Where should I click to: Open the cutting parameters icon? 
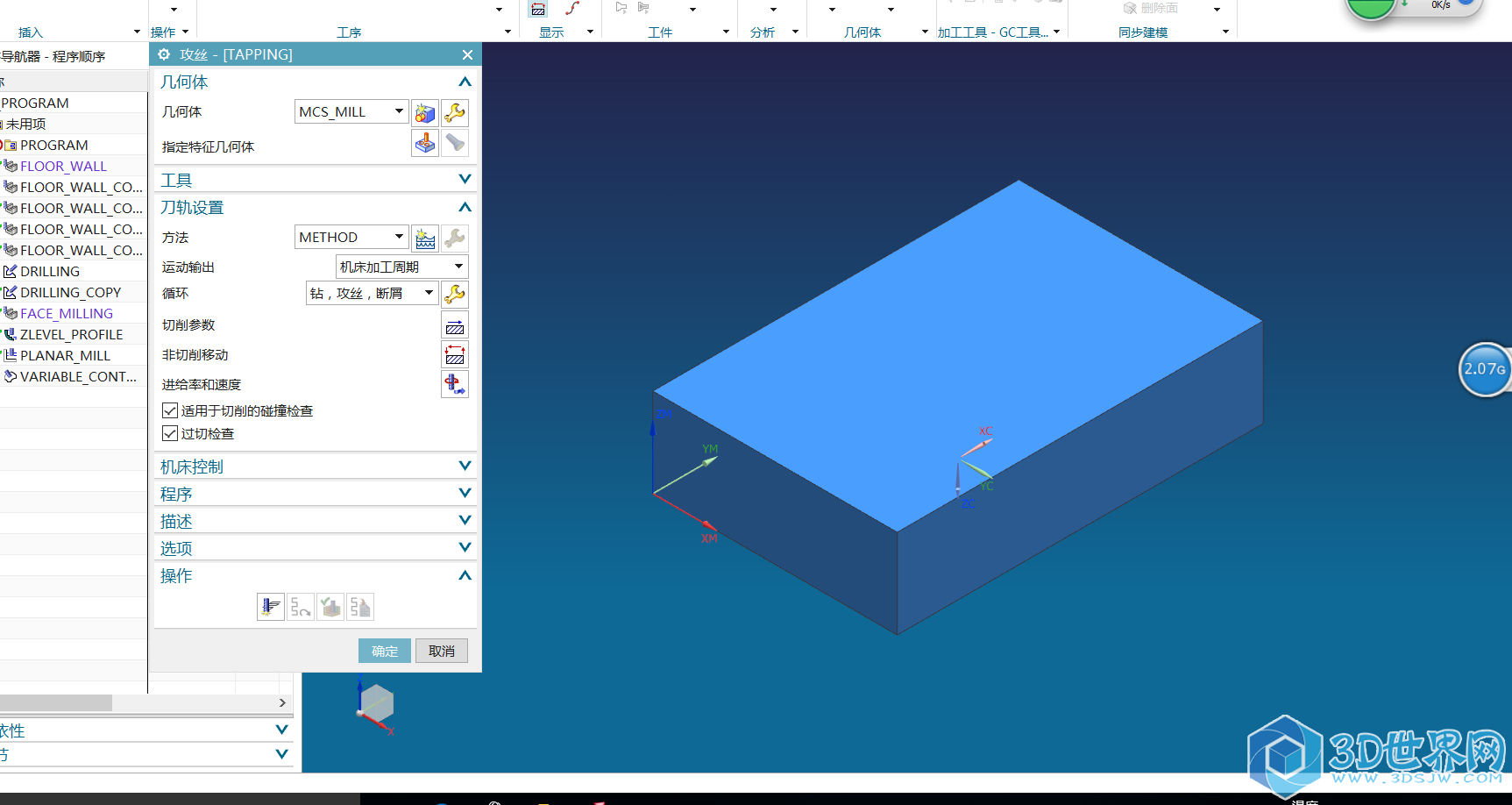(455, 325)
